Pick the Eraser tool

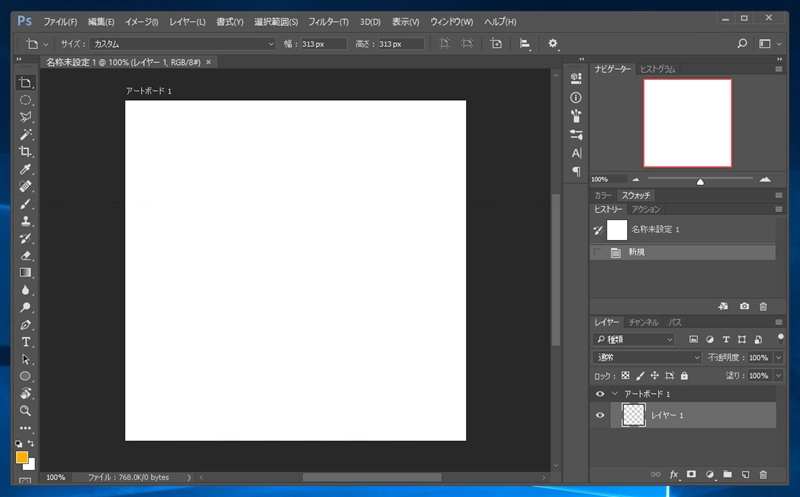[x=26, y=255]
